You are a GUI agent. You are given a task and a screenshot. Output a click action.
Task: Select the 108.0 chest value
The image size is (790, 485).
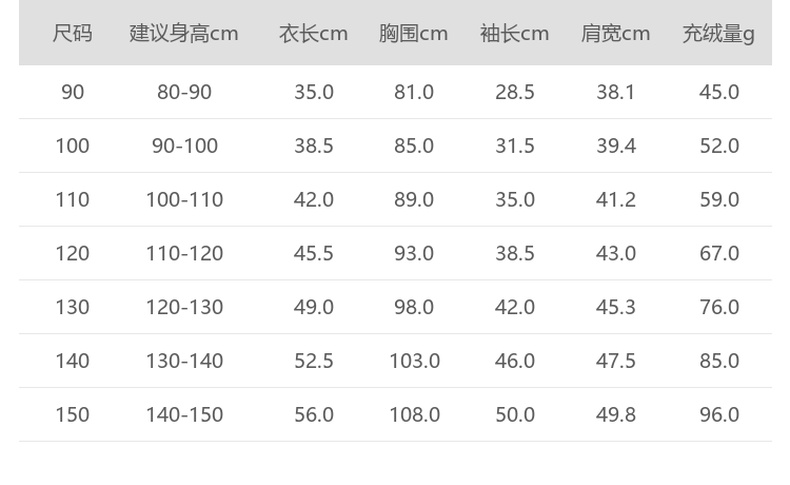414,414
